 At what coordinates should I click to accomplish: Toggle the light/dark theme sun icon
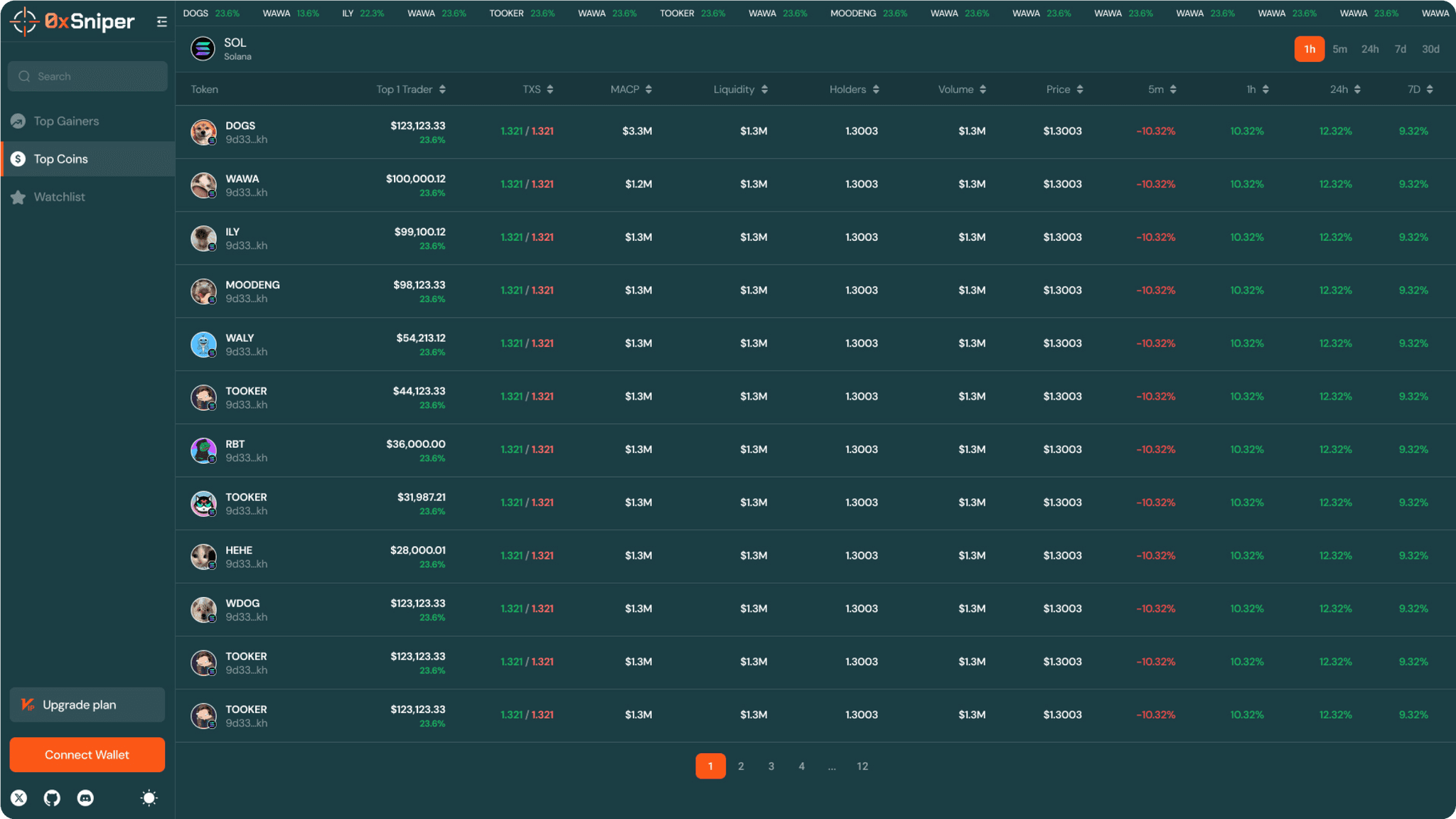[149, 798]
